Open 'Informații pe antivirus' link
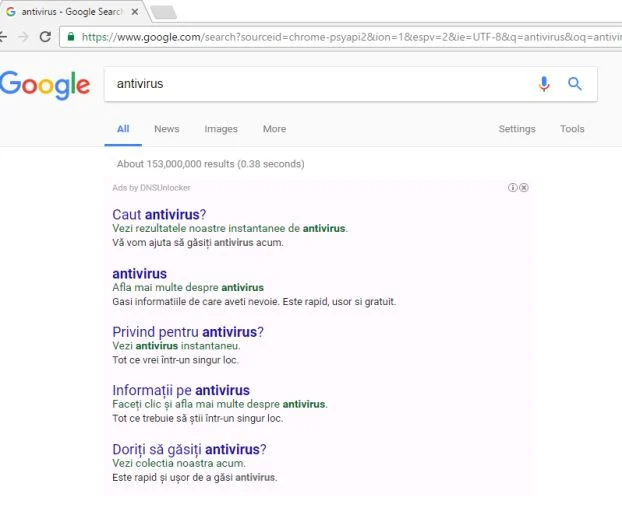This screenshot has height=505, width=622. coord(181,390)
